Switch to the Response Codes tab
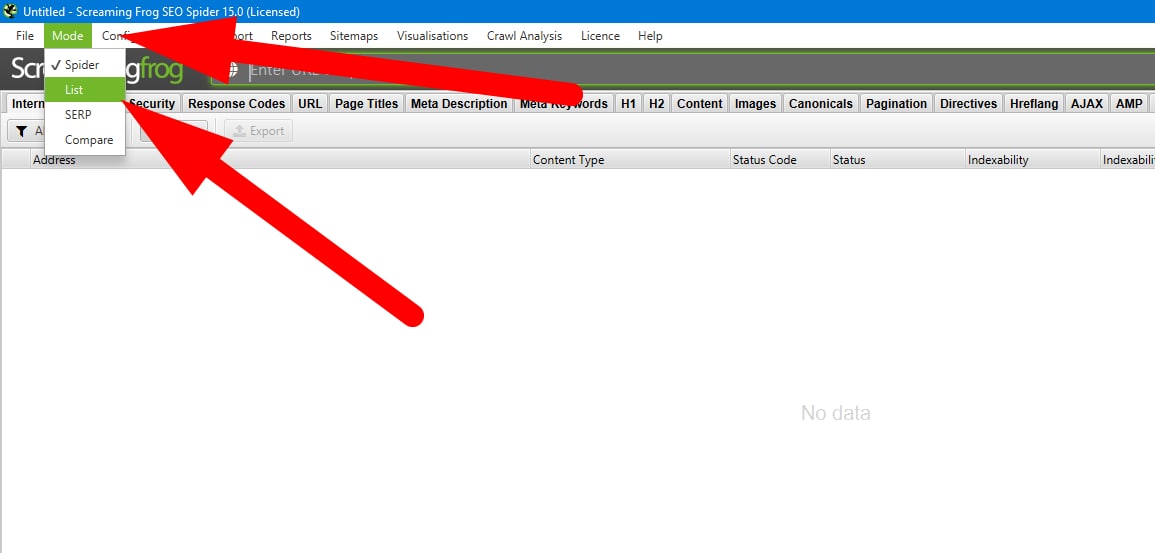The image size is (1155, 553). [236, 104]
